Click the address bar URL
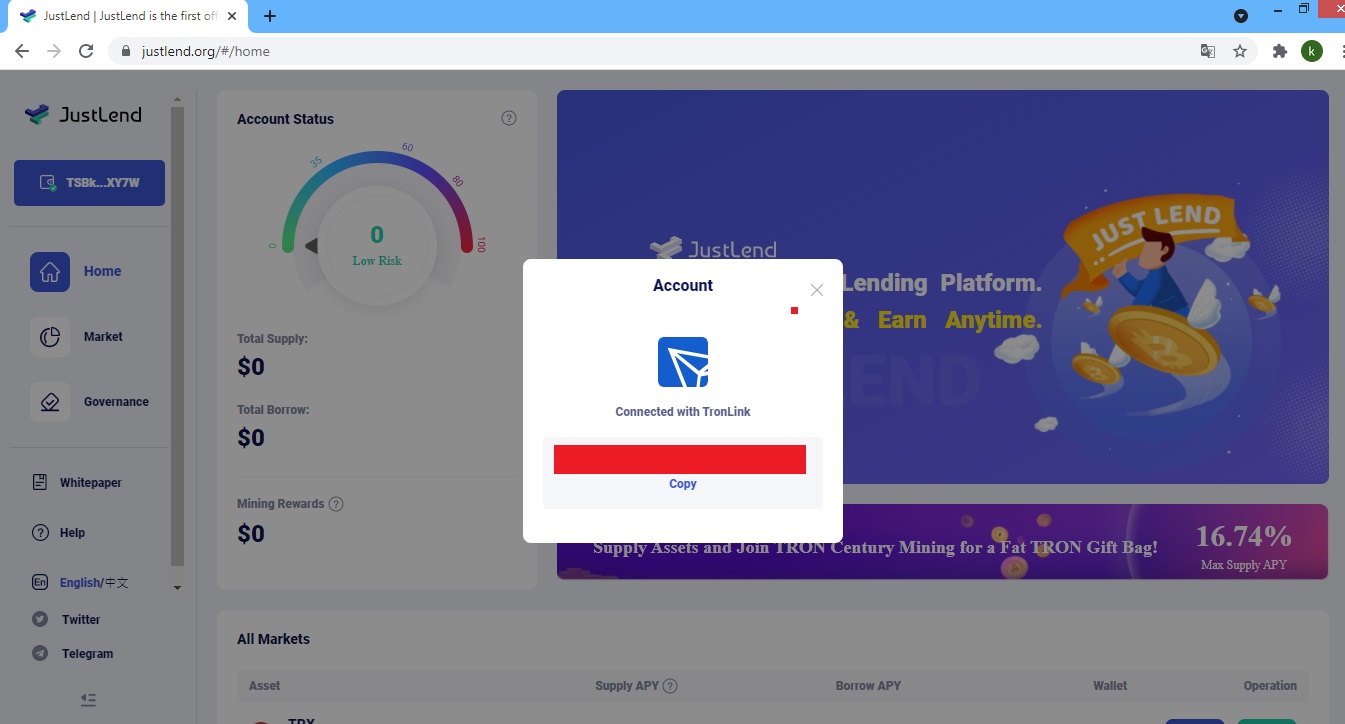This screenshot has width=1345, height=724. click(206, 51)
